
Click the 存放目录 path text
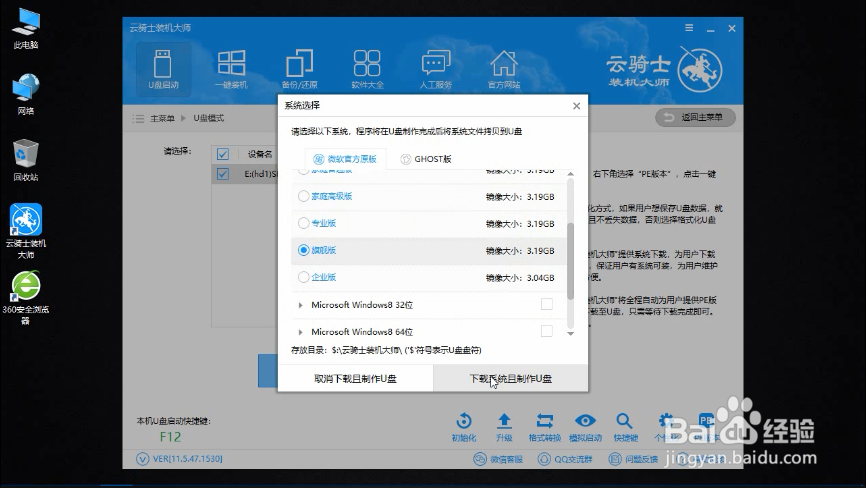point(386,350)
